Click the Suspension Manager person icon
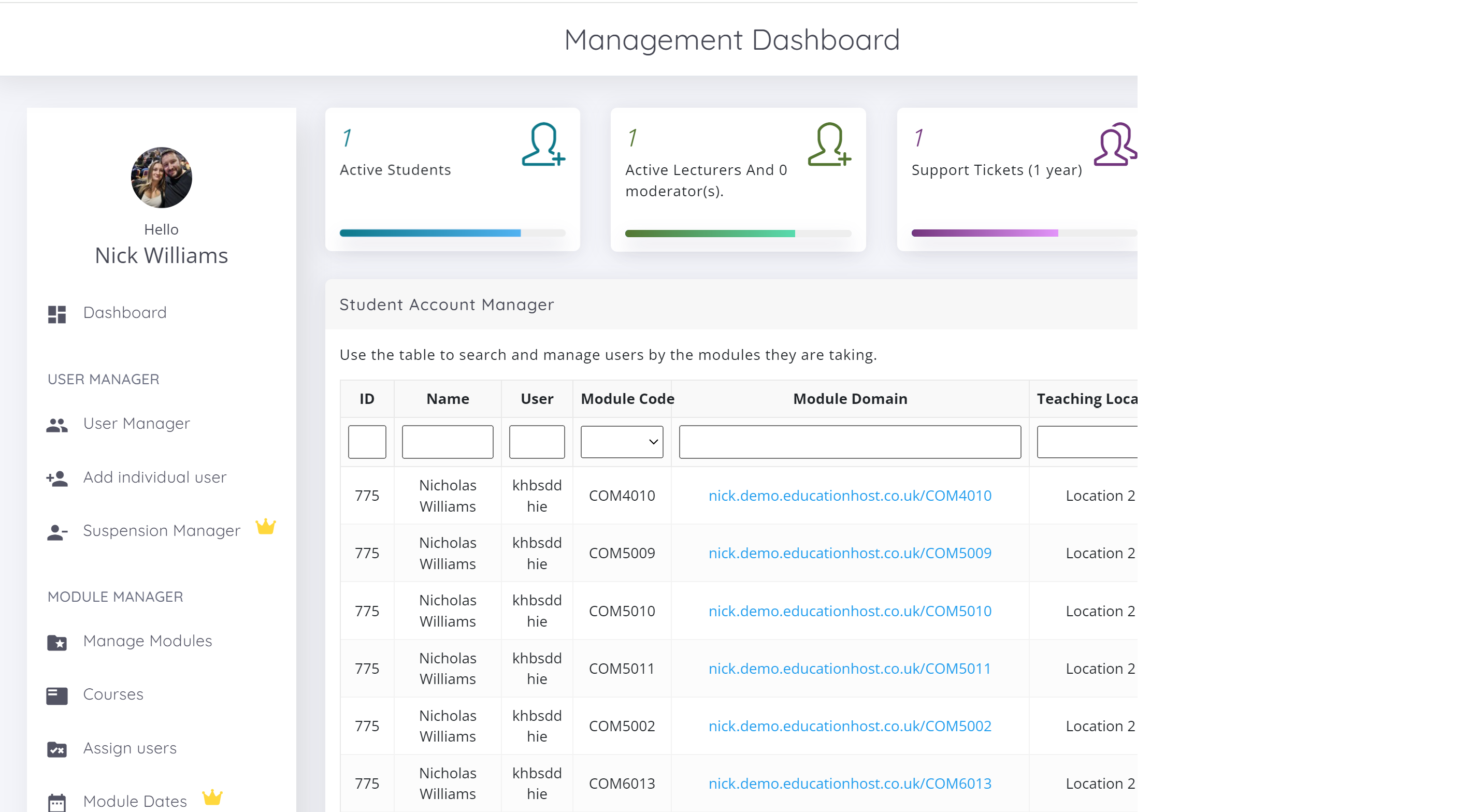 click(x=57, y=532)
